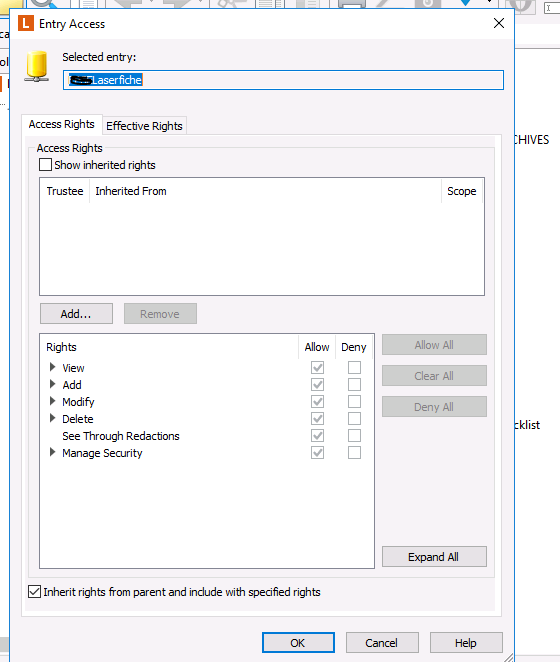Open the Effective Rights tab
Screen dimensions: 560x662
(144, 126)
